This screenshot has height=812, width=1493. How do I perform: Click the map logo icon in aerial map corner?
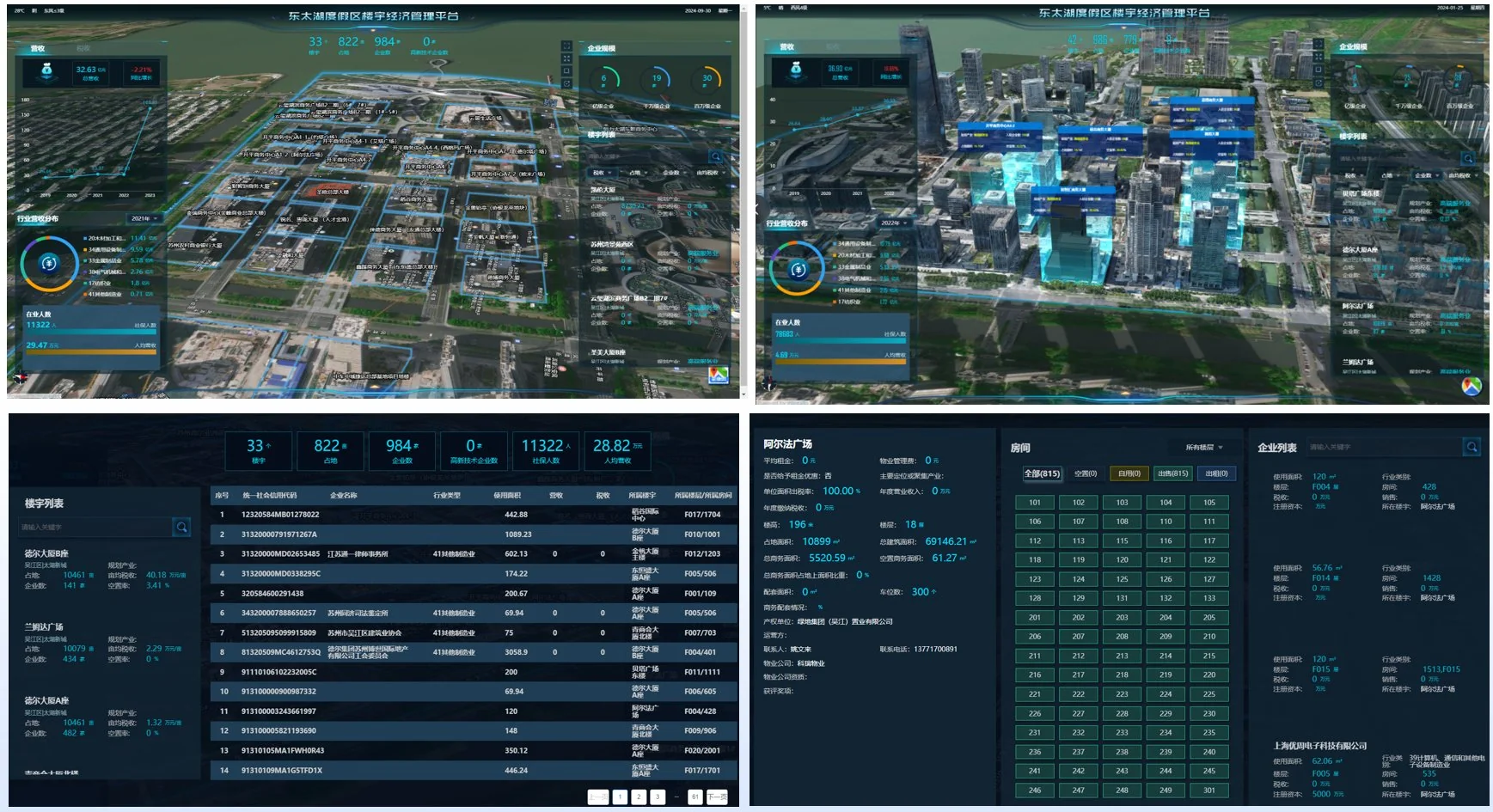pos(718,375)
